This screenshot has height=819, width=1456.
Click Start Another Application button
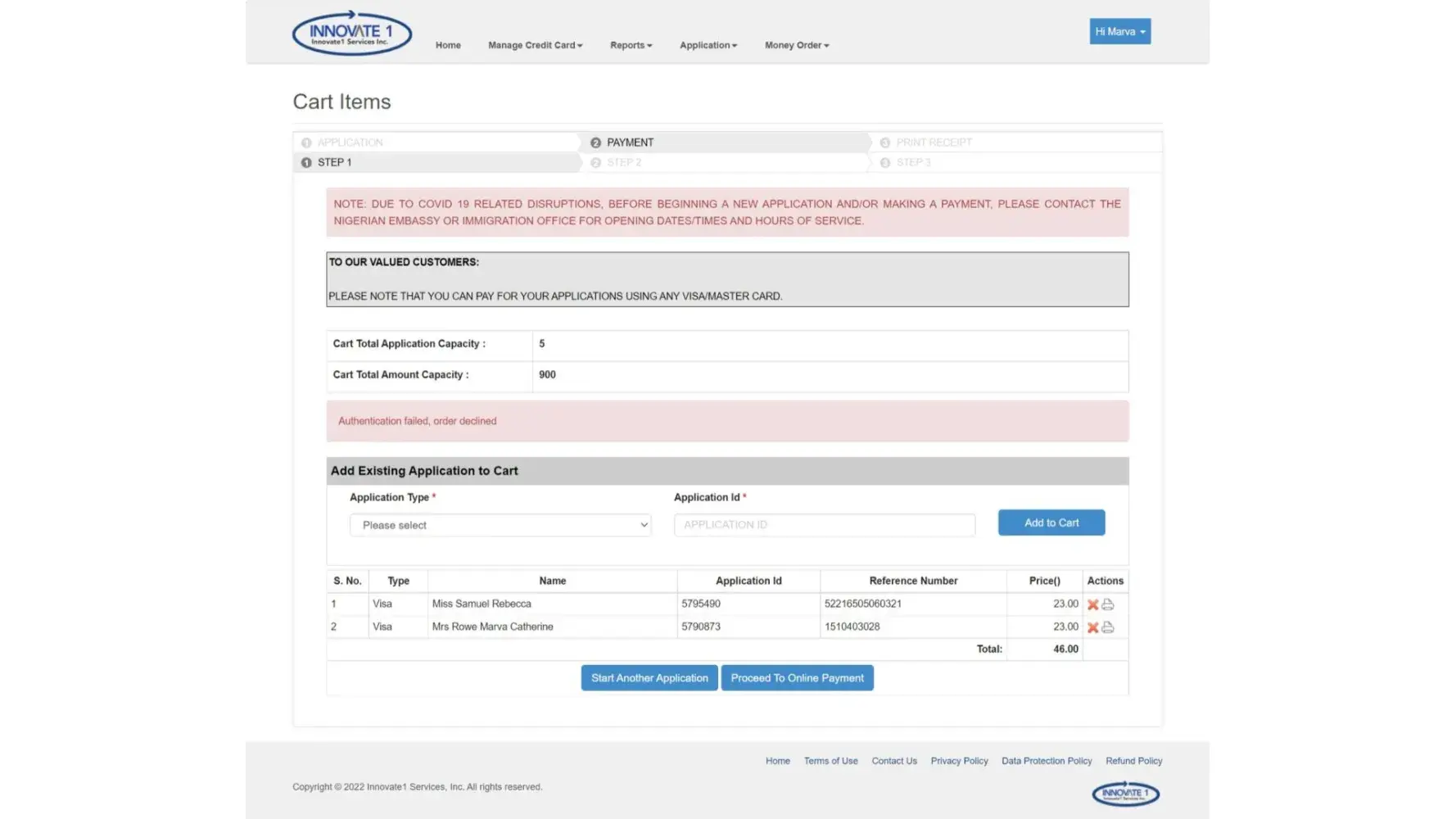click(x=649, y=678)
